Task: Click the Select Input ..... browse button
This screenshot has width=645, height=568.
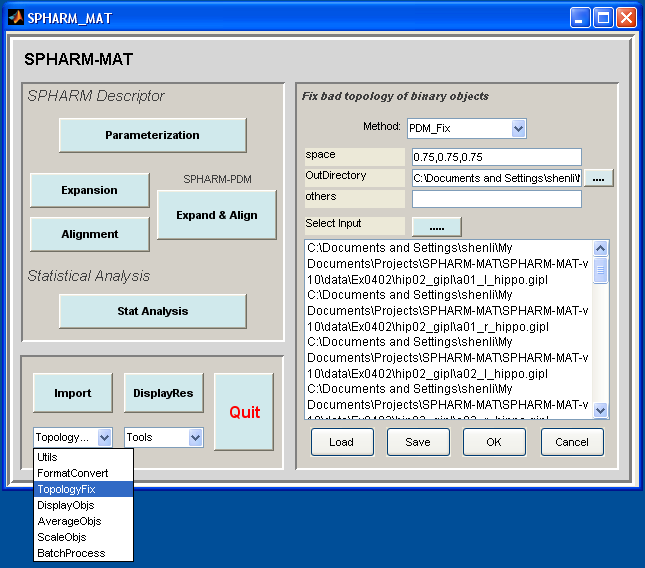Action: point(437,227)
